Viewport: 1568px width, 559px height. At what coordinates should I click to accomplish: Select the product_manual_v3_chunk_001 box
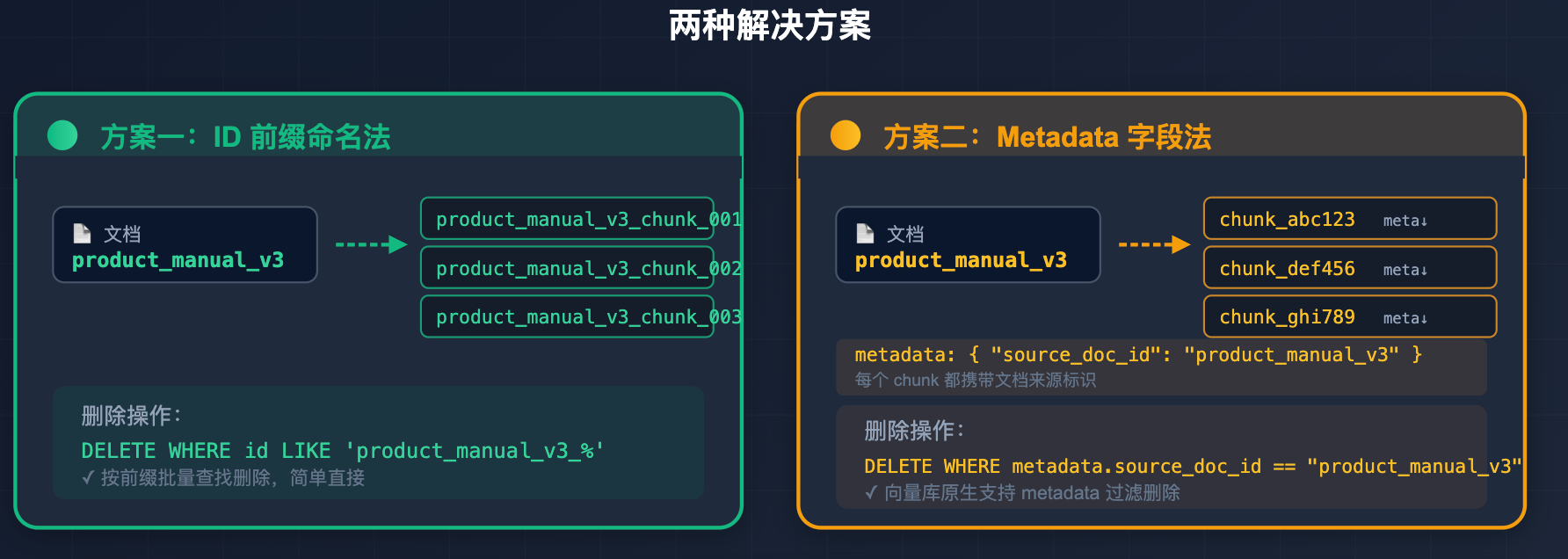(x=568, y=219)
